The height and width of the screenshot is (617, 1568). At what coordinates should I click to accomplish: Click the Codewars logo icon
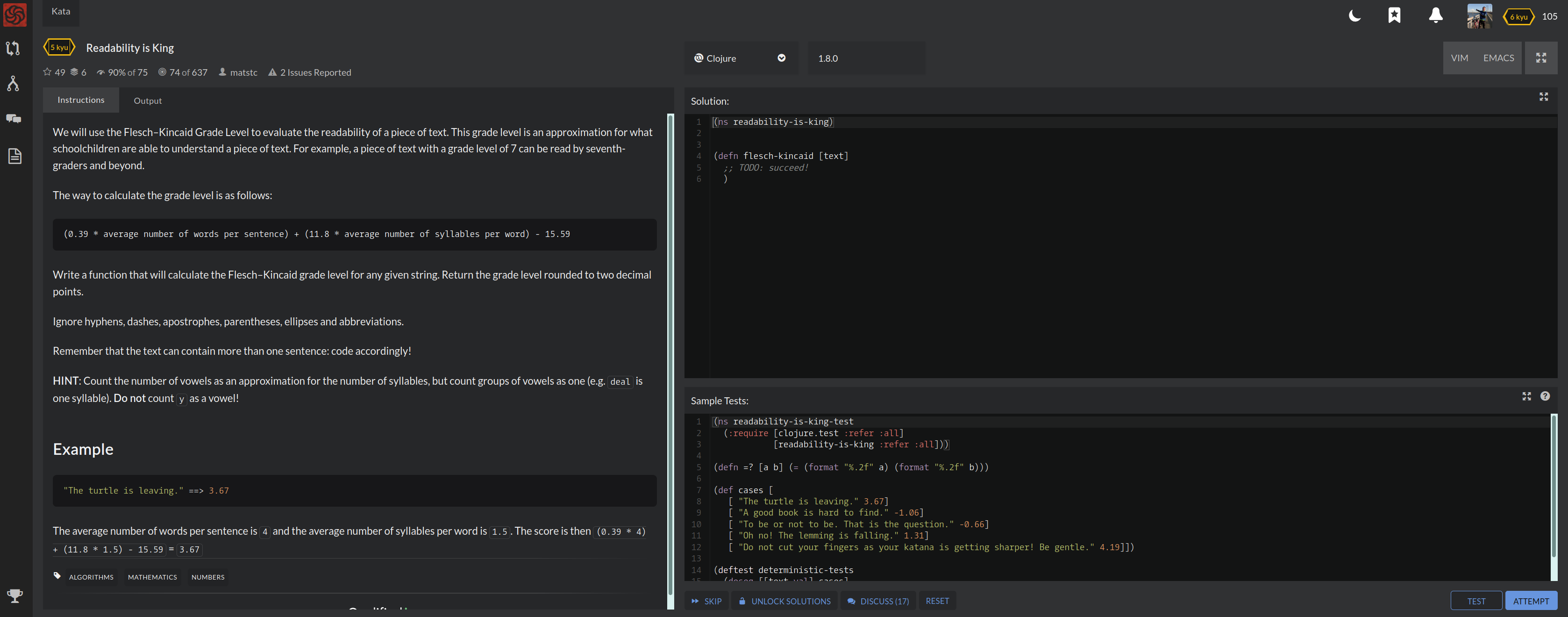coord(14,14)
